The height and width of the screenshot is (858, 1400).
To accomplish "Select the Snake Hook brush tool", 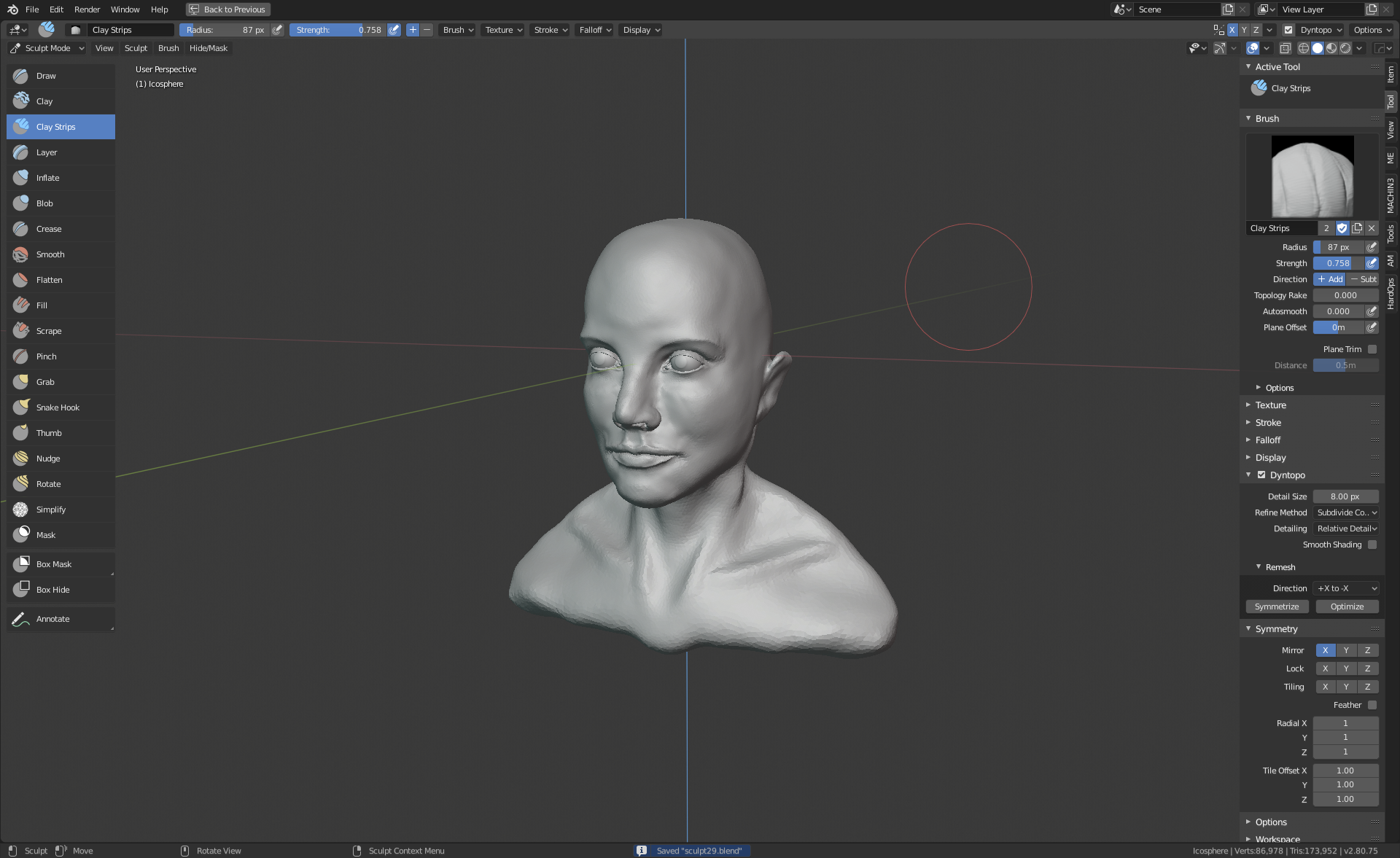I will point(58,407).
